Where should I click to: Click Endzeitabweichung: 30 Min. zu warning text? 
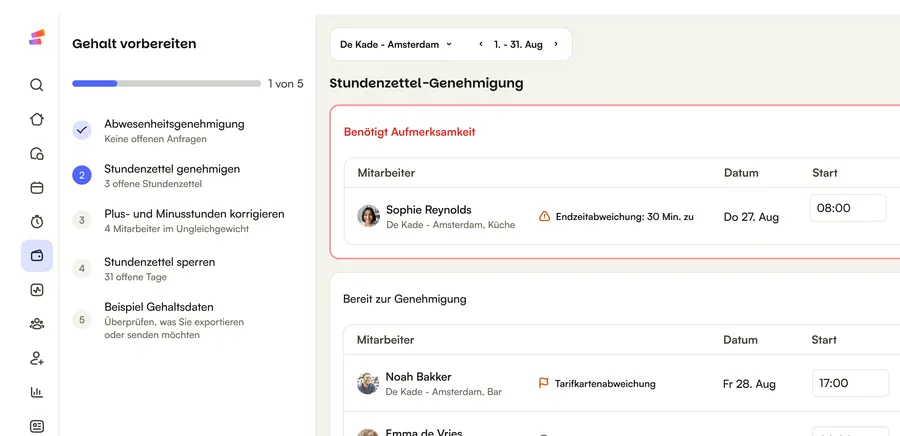point(624,217)
